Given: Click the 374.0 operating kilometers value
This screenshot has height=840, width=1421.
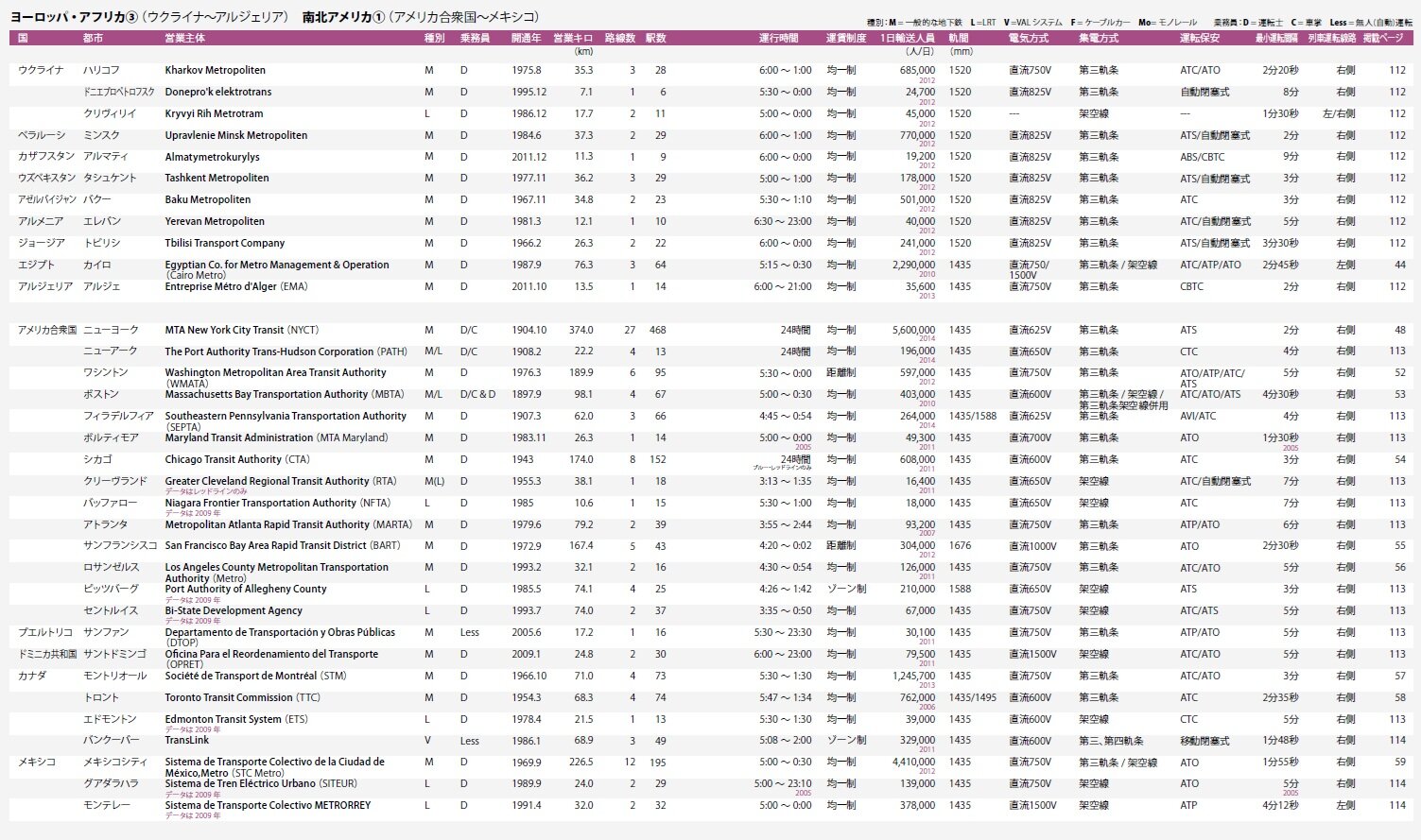Looking at the screenshot, I should (581, 330).
